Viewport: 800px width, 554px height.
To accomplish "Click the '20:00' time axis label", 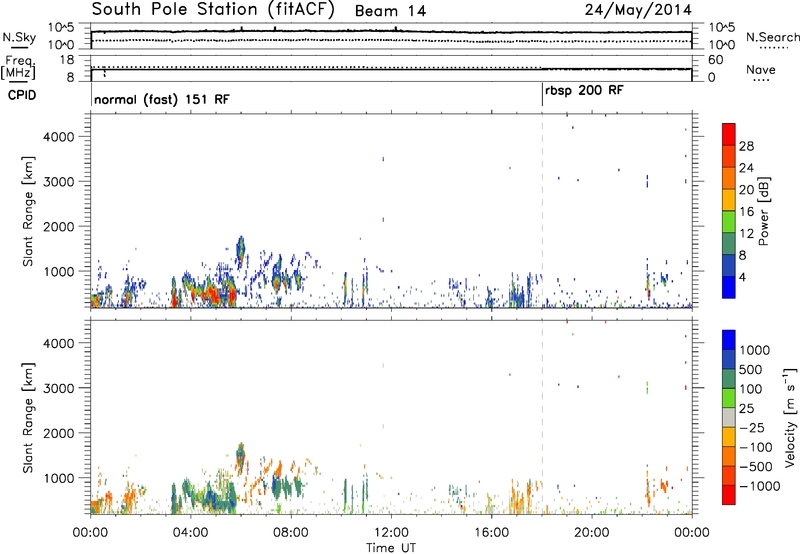I will (591, 533).
